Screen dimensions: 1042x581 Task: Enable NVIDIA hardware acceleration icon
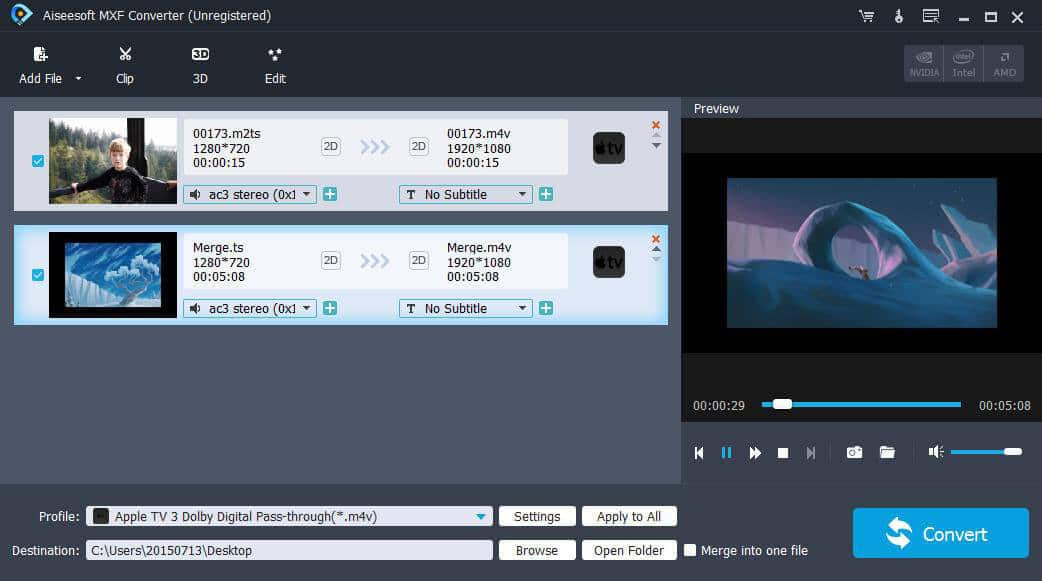(x=923, y=62)
